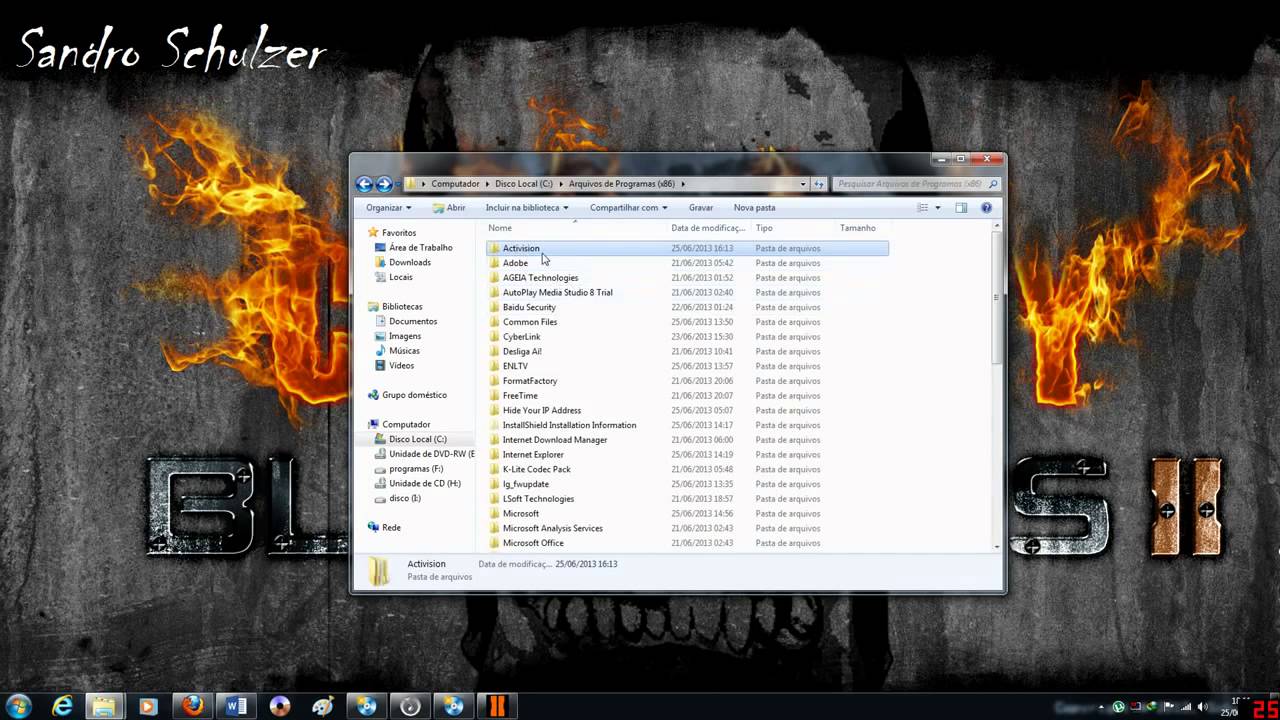The image size is (1280, 720).
Task: Open Paint from the taskbar
Action: coord(323,706)
